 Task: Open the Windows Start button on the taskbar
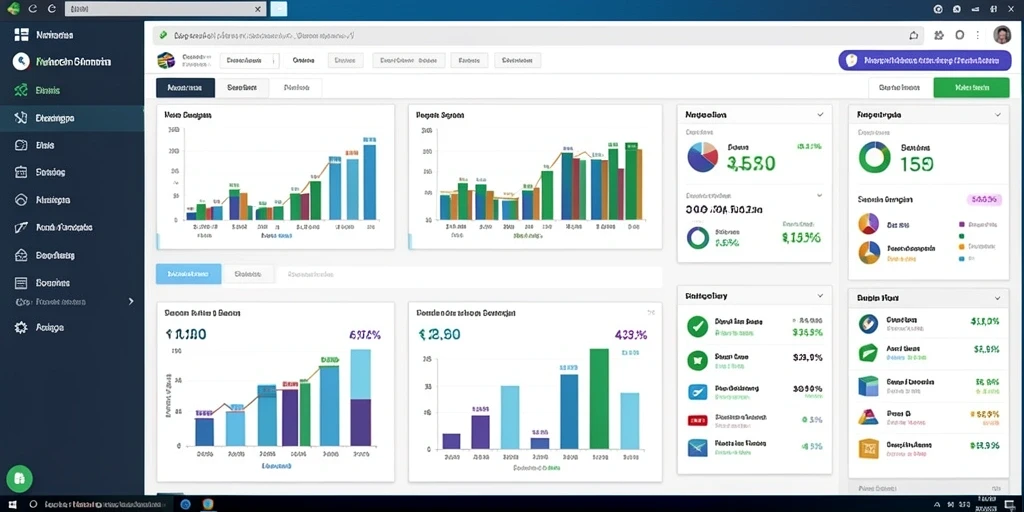point(12,504)
